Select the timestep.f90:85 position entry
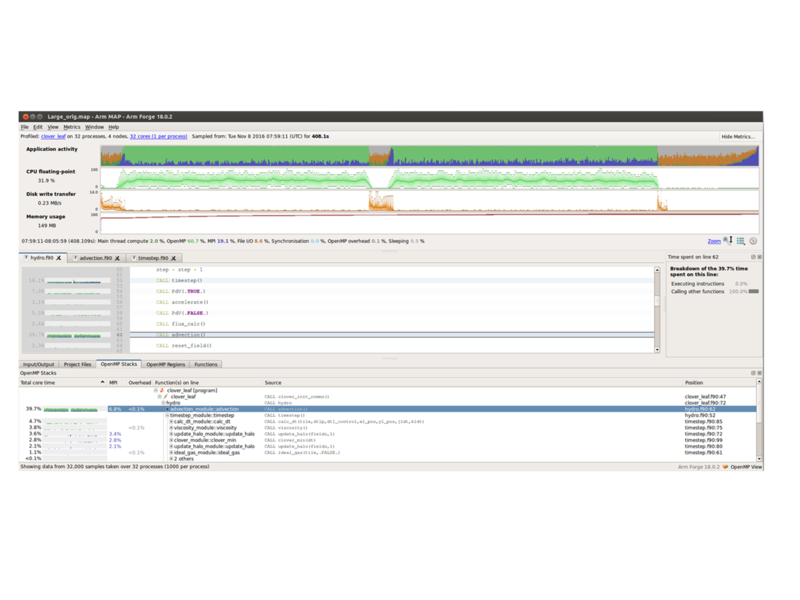Image resolution: width=800 pixels, height=600 pixels. [x=704, y=422]
